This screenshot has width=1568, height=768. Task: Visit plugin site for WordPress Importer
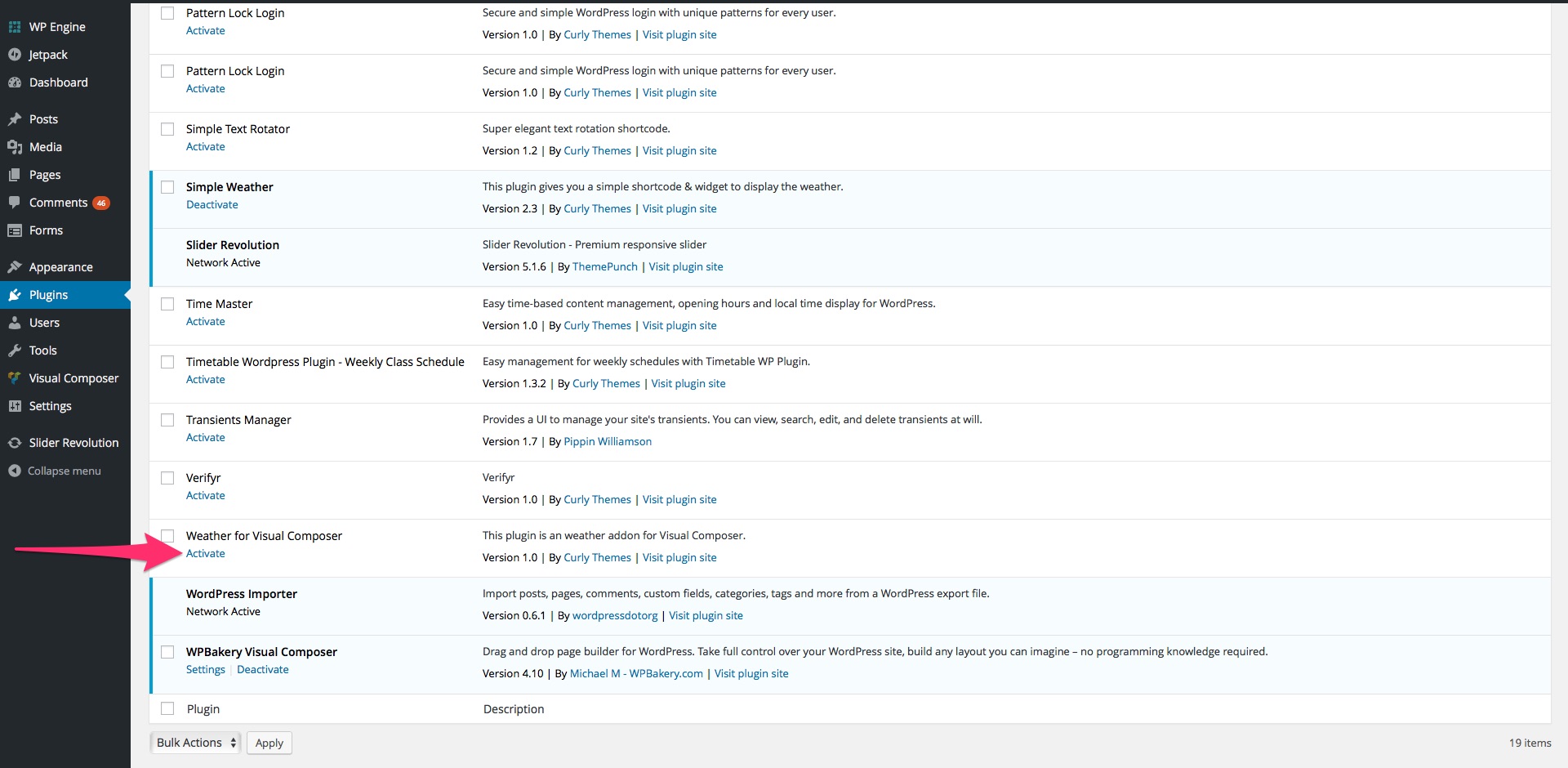click(x=706, y=615)
